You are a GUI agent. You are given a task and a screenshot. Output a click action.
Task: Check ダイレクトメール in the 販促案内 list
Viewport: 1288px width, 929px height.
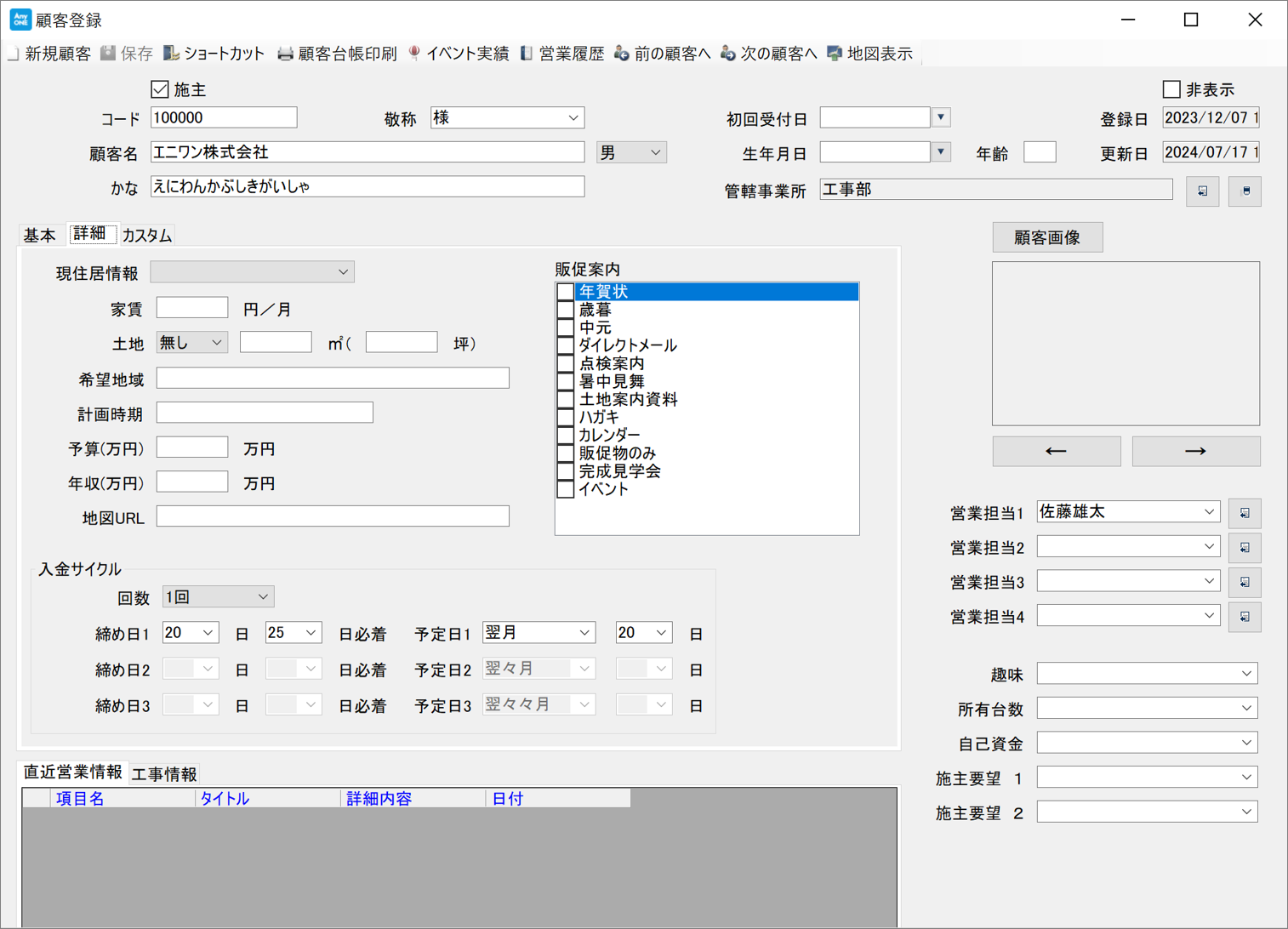click(x=566, y=345)
